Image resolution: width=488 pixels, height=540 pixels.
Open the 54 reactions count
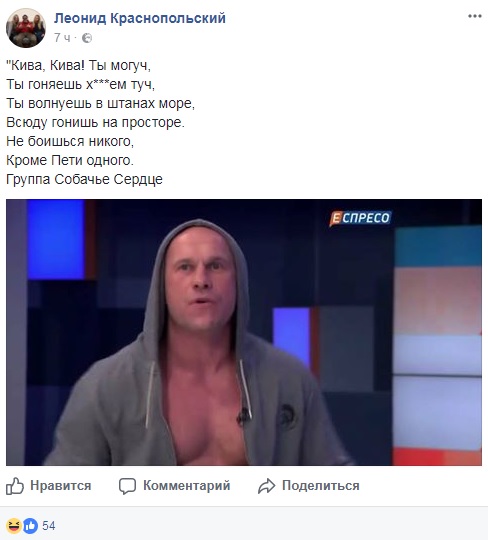(x=49, y=526)
